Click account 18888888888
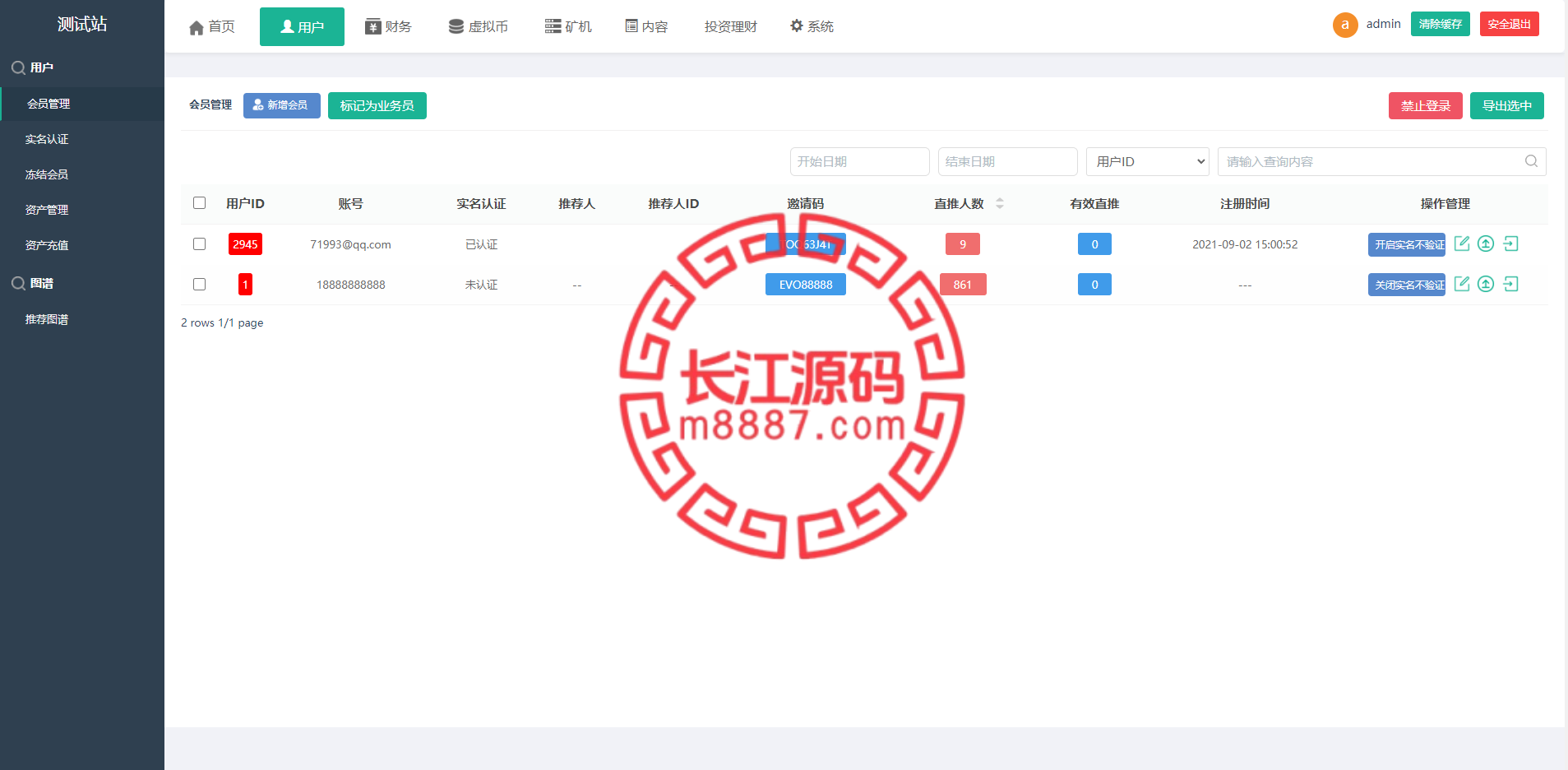This screenshot has height=770, width=1568. (351, 285)
